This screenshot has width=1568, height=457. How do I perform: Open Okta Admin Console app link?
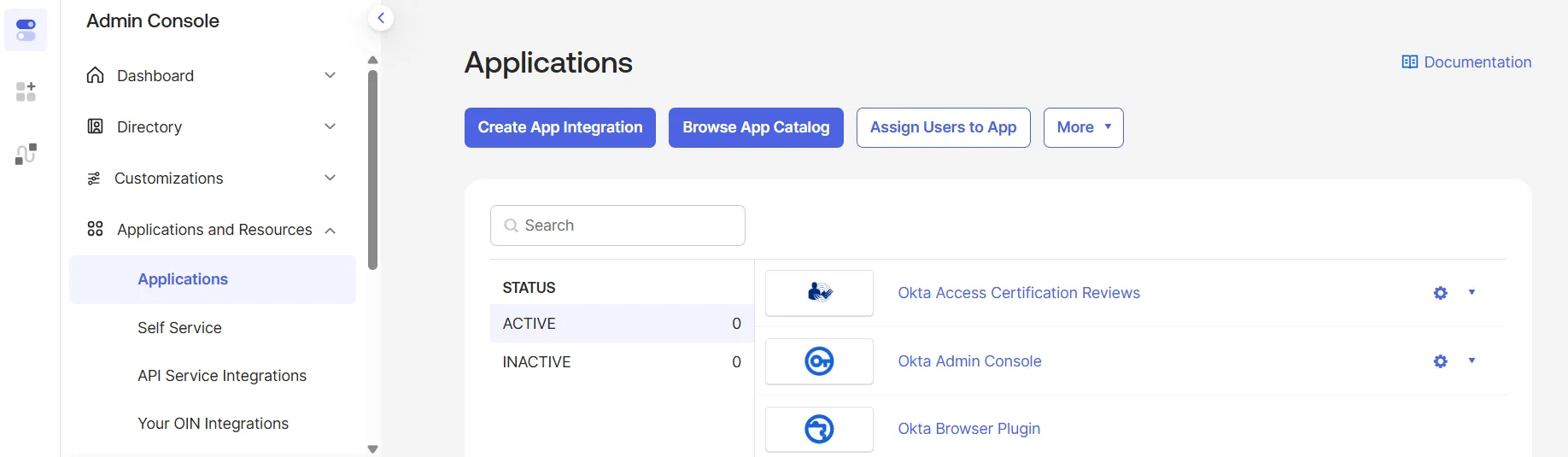969,361
